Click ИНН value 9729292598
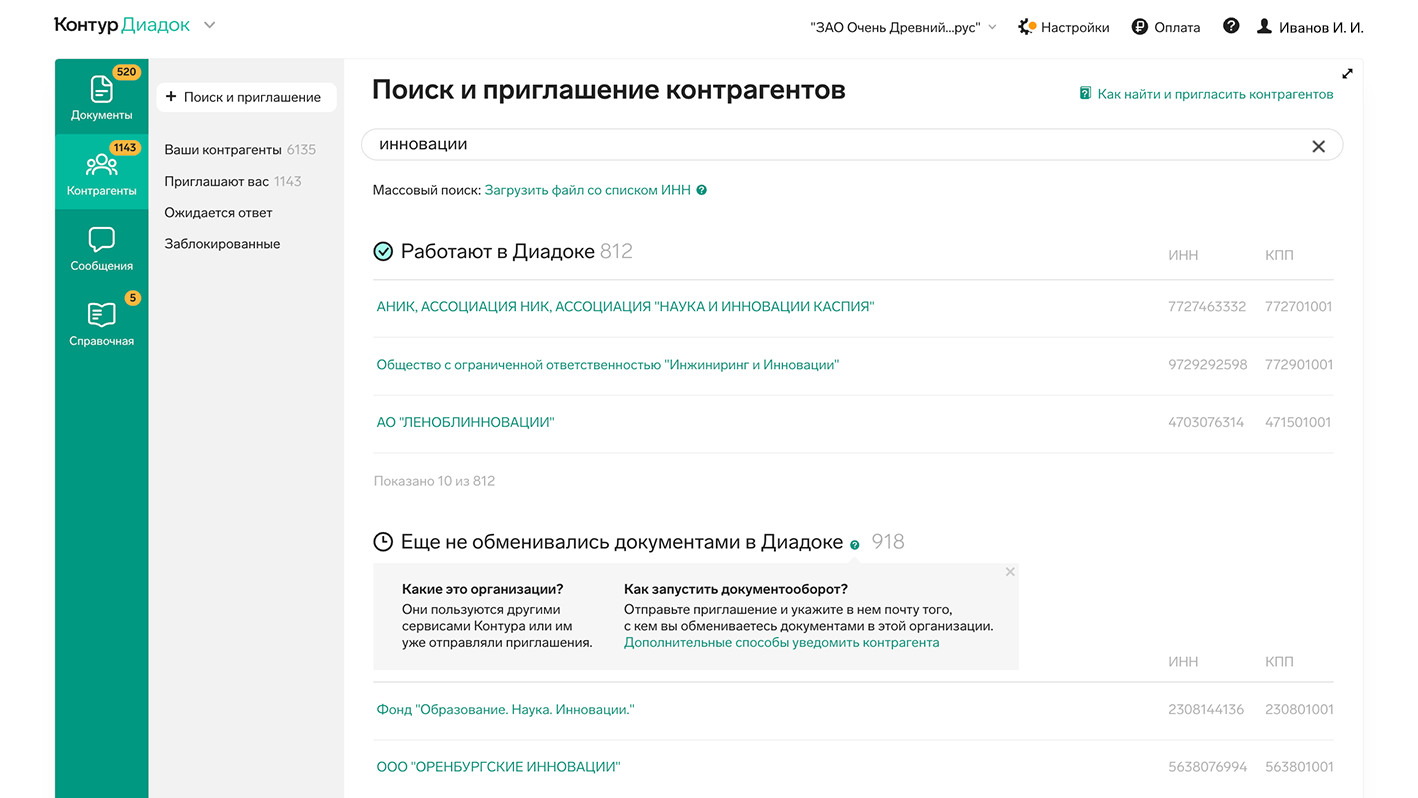The image size is (1418, 798). 1207,365
